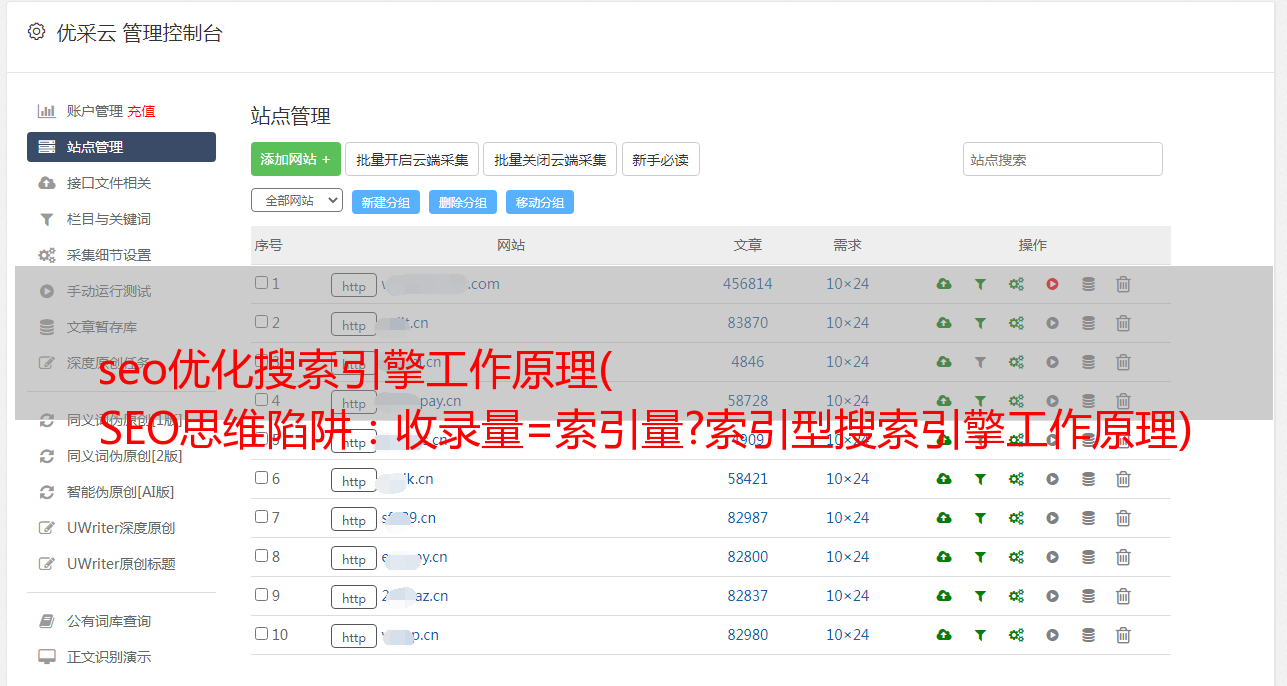Image resolution: width=1287 pixels, height=686 pixels.
Task: Tick the checkbox for row 9
Action: click(261, 595)
